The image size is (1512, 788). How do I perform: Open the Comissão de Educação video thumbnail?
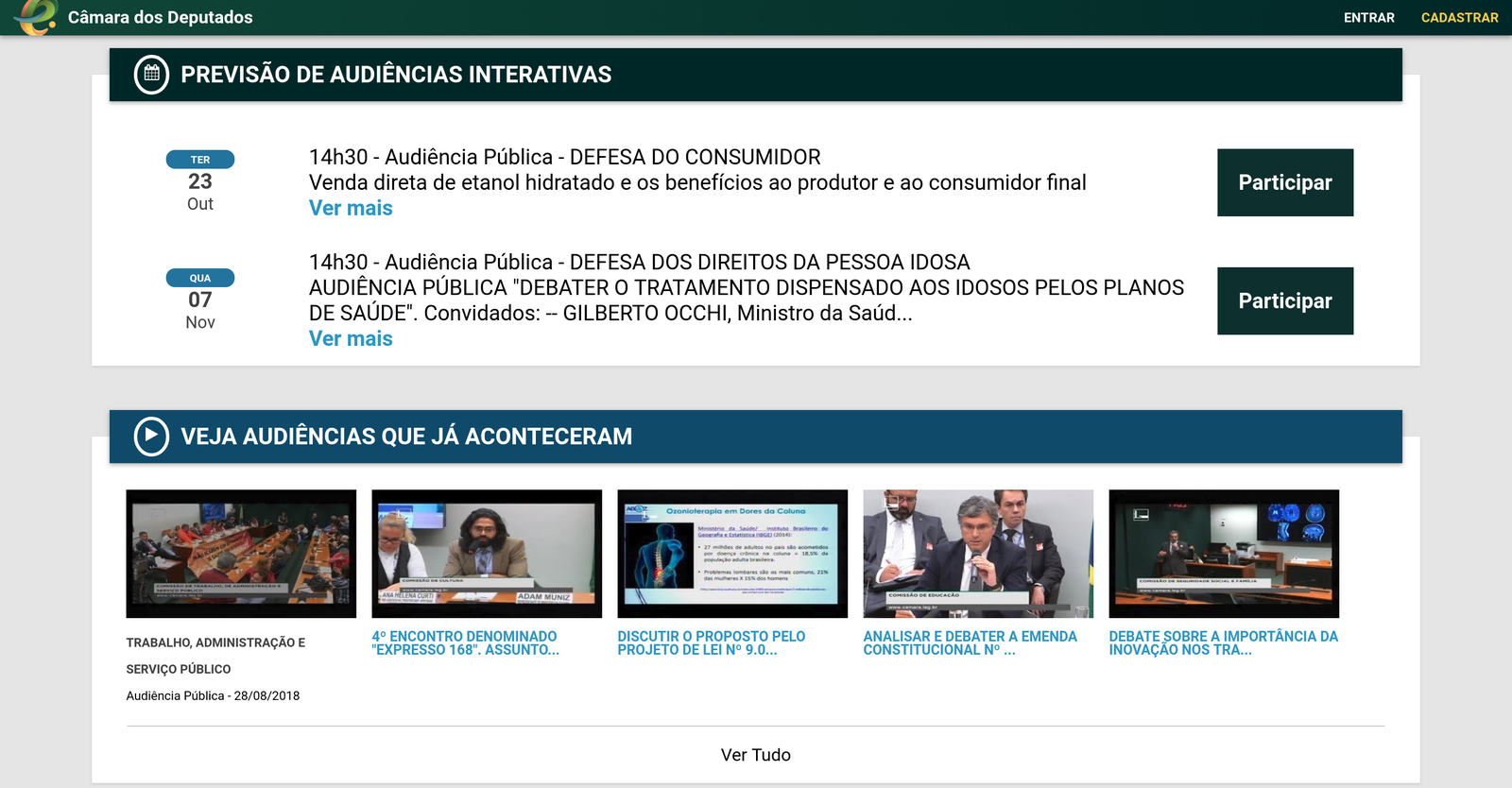coord(978,554)
